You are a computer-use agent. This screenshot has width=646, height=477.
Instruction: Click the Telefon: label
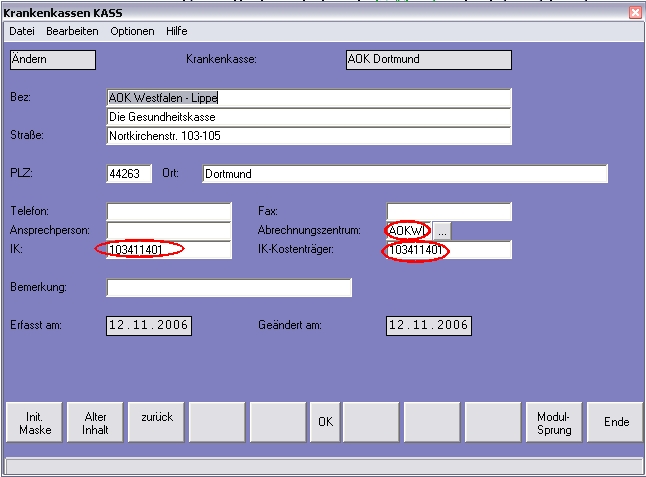(x=29, y=211)
